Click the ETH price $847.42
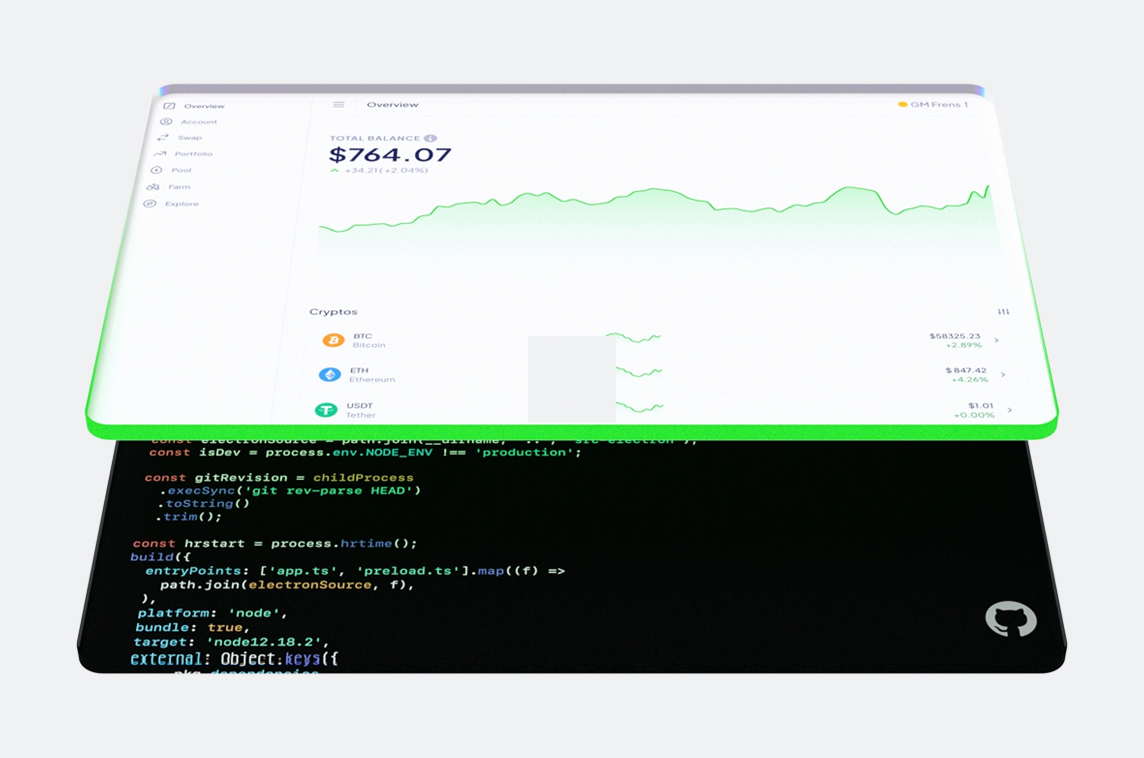The image size is (1144, 758). (x=966, y=371)
